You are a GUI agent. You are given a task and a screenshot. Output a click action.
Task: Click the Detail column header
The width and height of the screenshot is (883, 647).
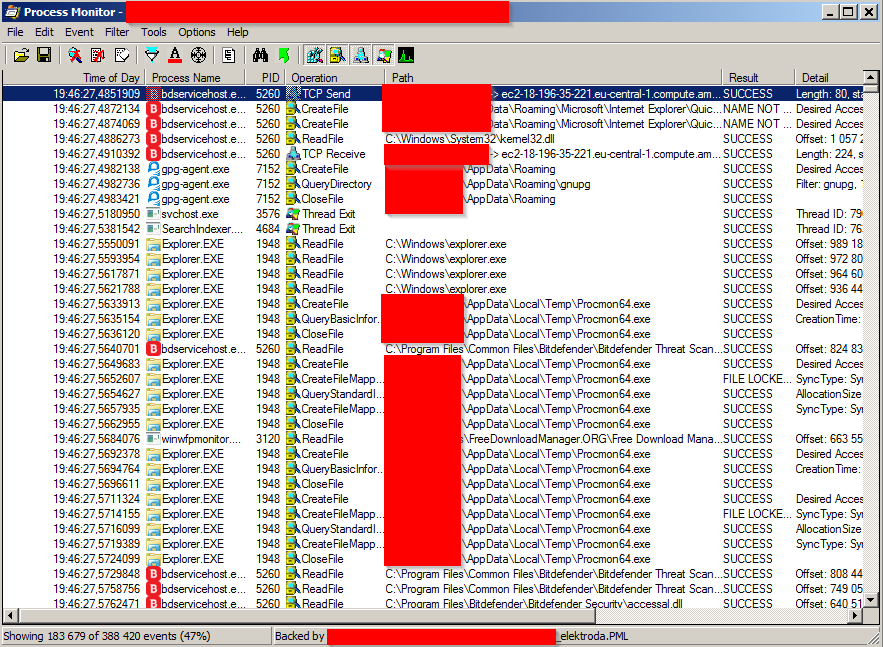click(828, 78)
